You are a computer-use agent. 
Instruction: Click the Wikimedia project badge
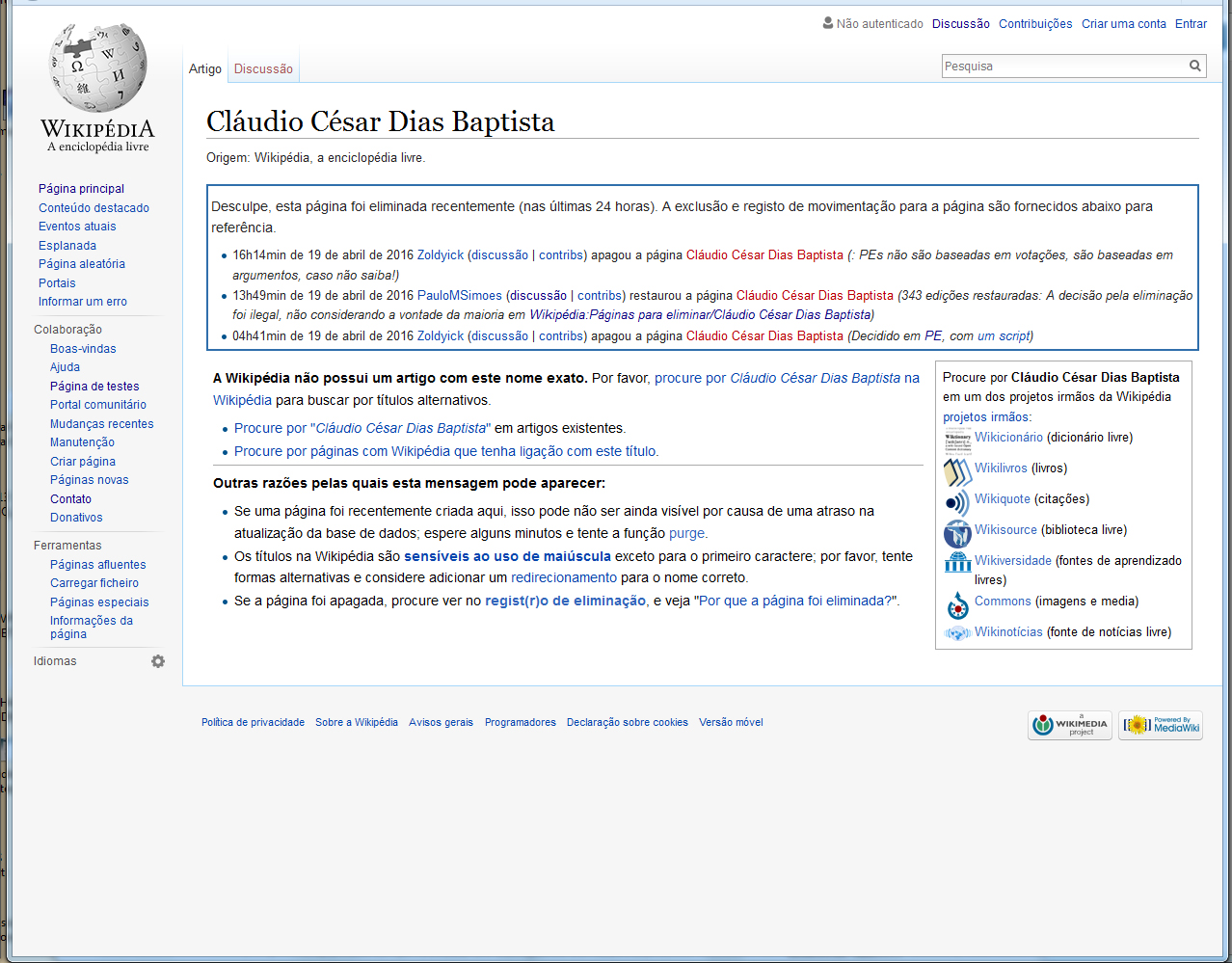(1070, 725)
